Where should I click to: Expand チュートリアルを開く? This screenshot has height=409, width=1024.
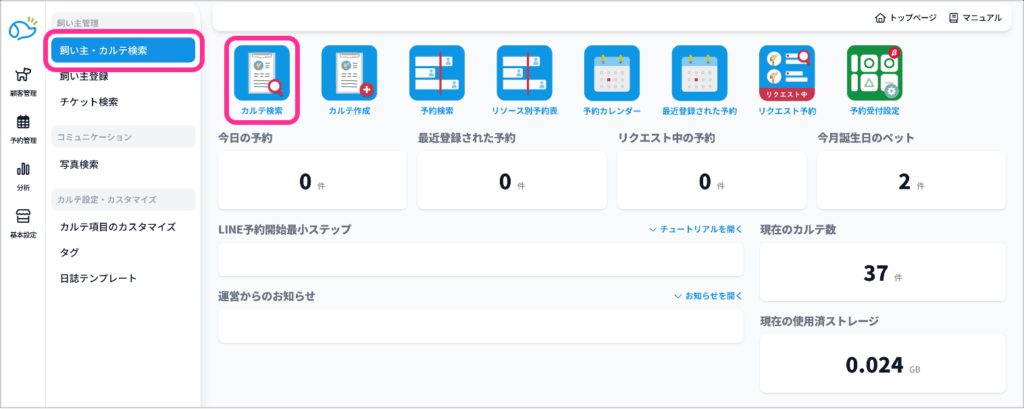(x=696, y=230)
